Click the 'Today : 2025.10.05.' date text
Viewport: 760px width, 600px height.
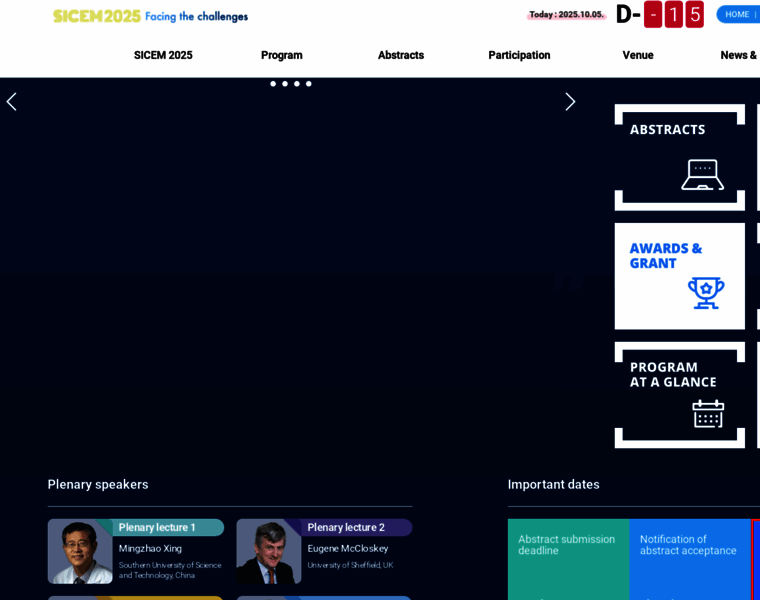coord(567,15)
